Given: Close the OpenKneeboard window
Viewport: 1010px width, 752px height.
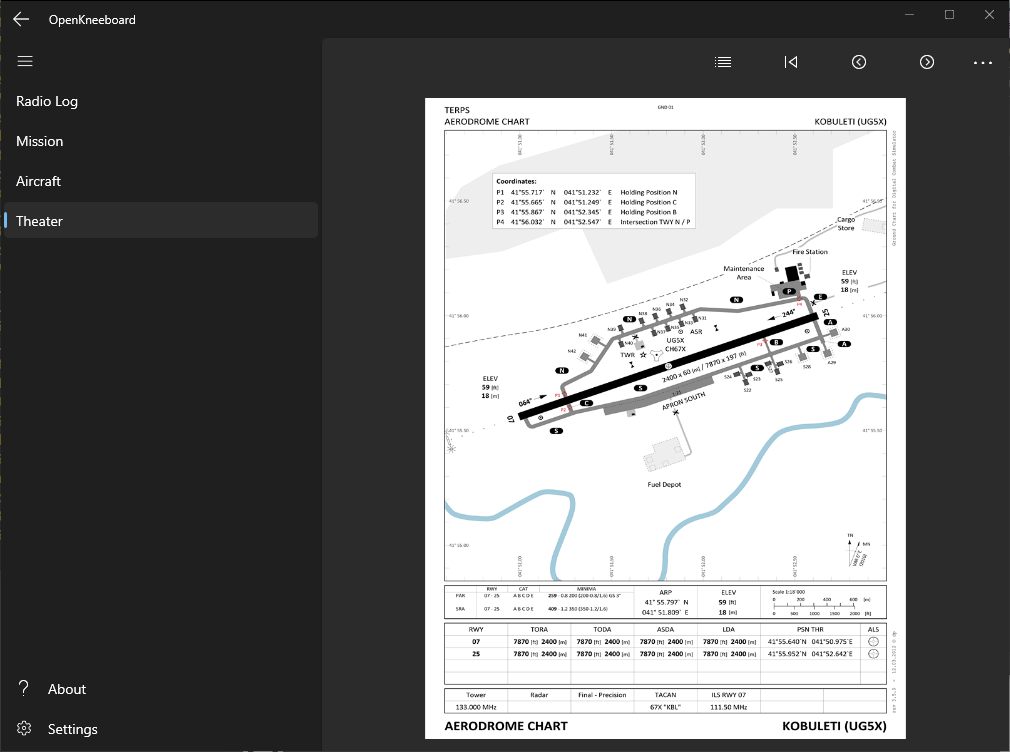Looking at the screenshot, I should point(988,15).
